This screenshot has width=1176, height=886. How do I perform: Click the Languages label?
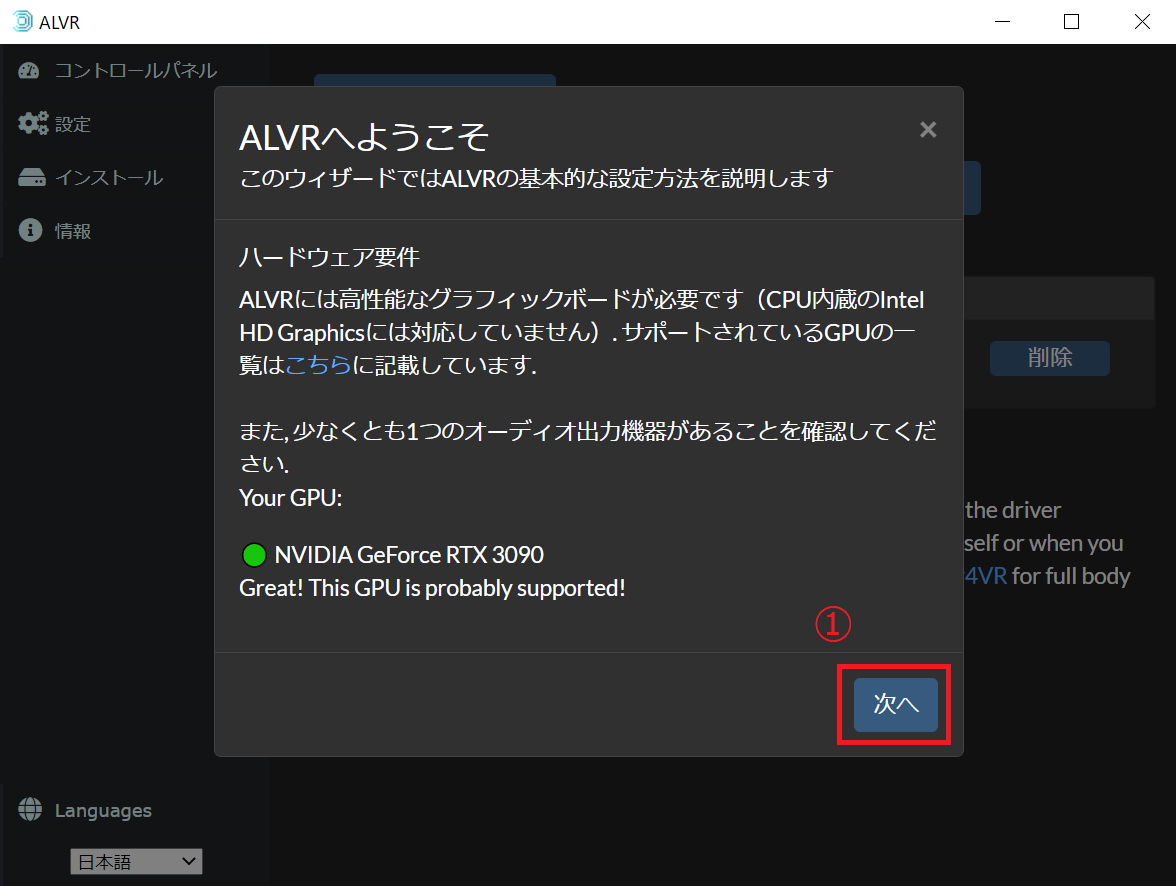(x=103, y=810)
